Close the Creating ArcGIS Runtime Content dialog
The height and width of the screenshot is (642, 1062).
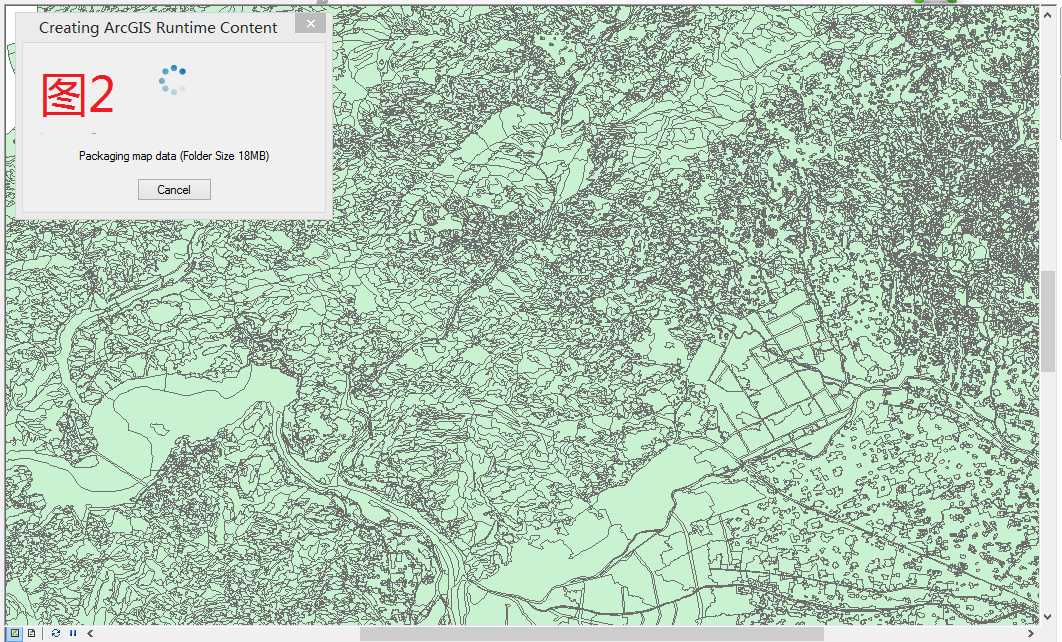310,24
